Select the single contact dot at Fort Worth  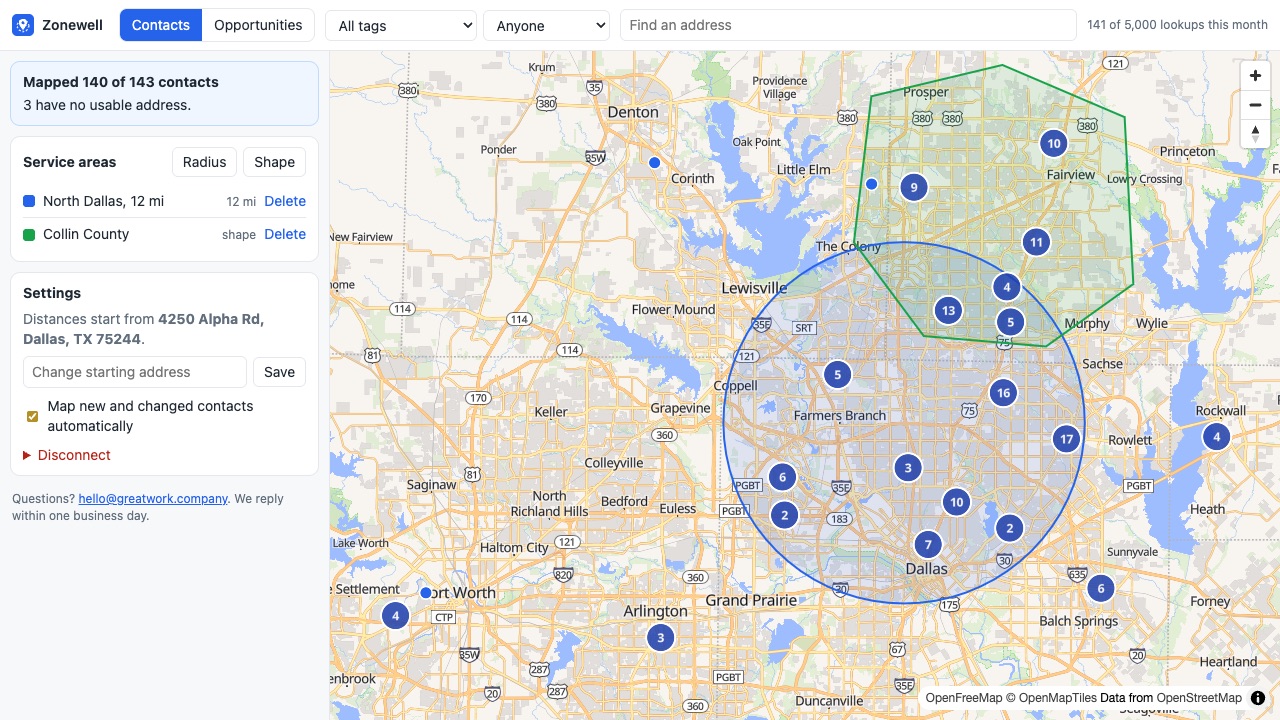coord(425,593)
